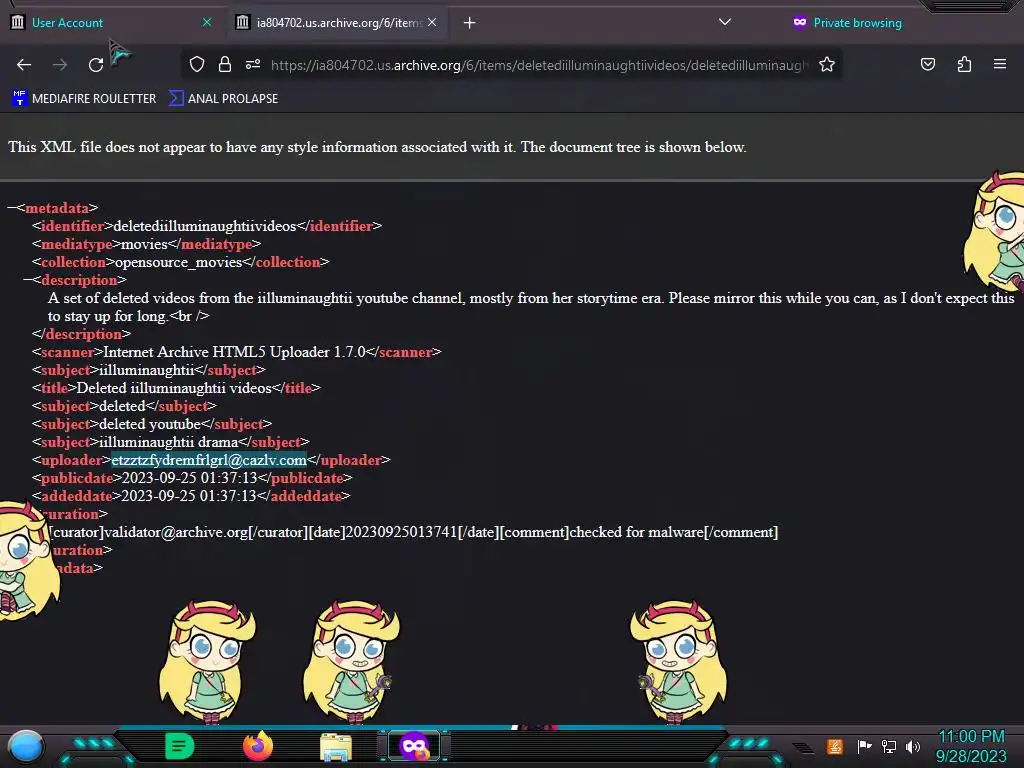Select the private Firefox window taskbar icon
1024x768 pixels.
click(414, 746)
